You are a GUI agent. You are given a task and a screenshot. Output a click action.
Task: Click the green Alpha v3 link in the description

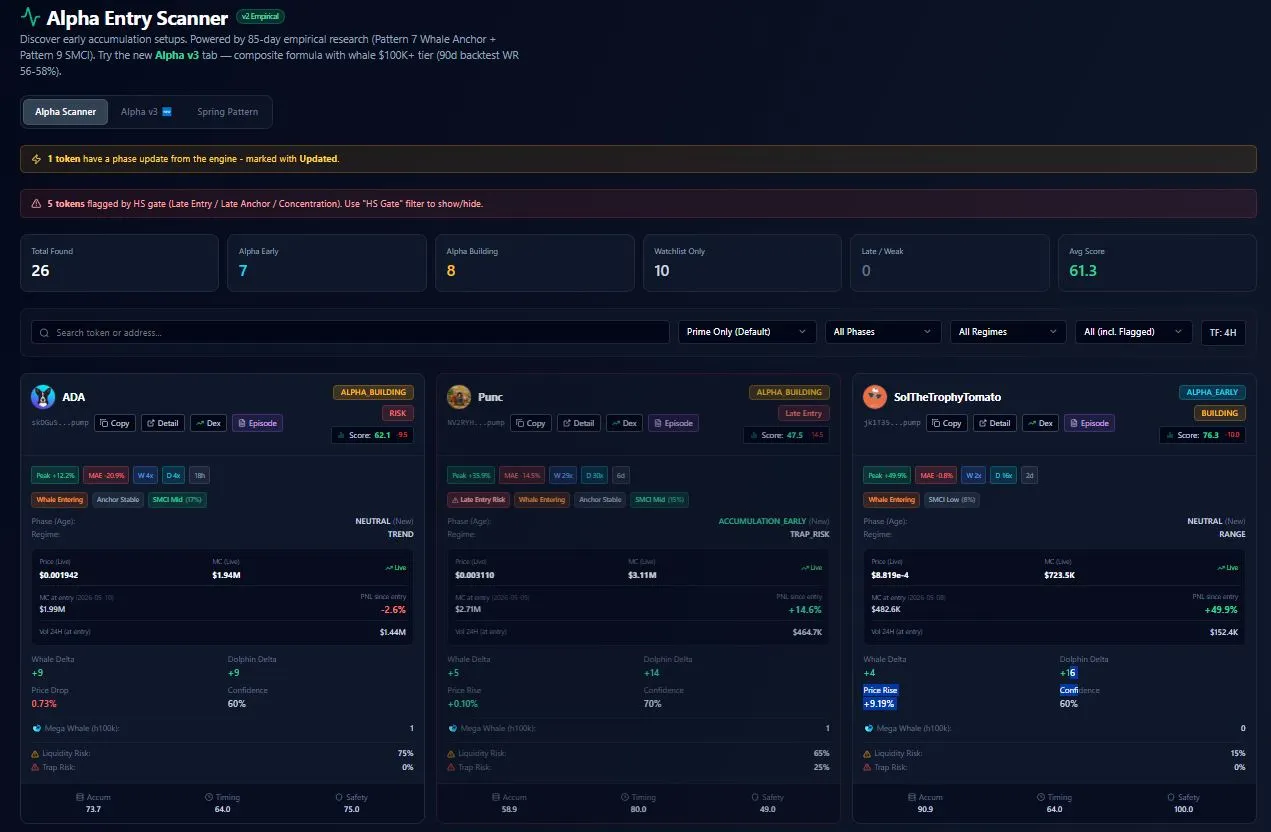(178, 55)
